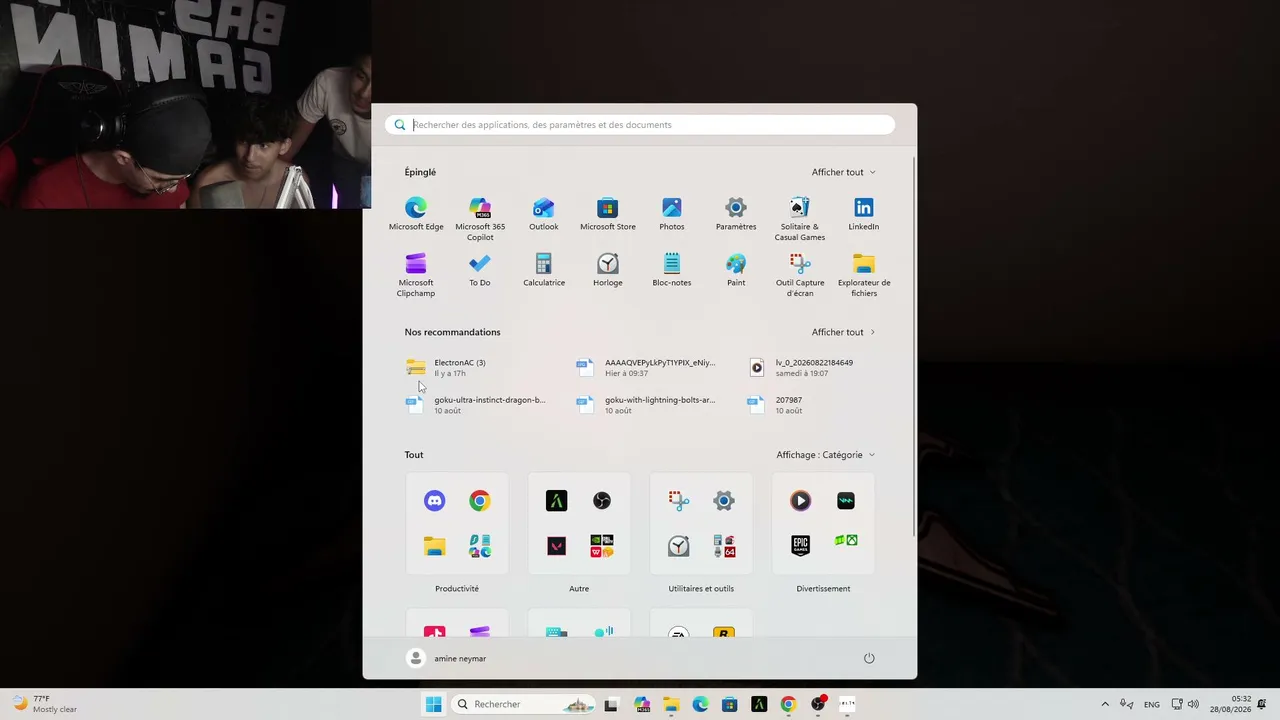Start Solitaire & Casual Games

click(800, 219)
